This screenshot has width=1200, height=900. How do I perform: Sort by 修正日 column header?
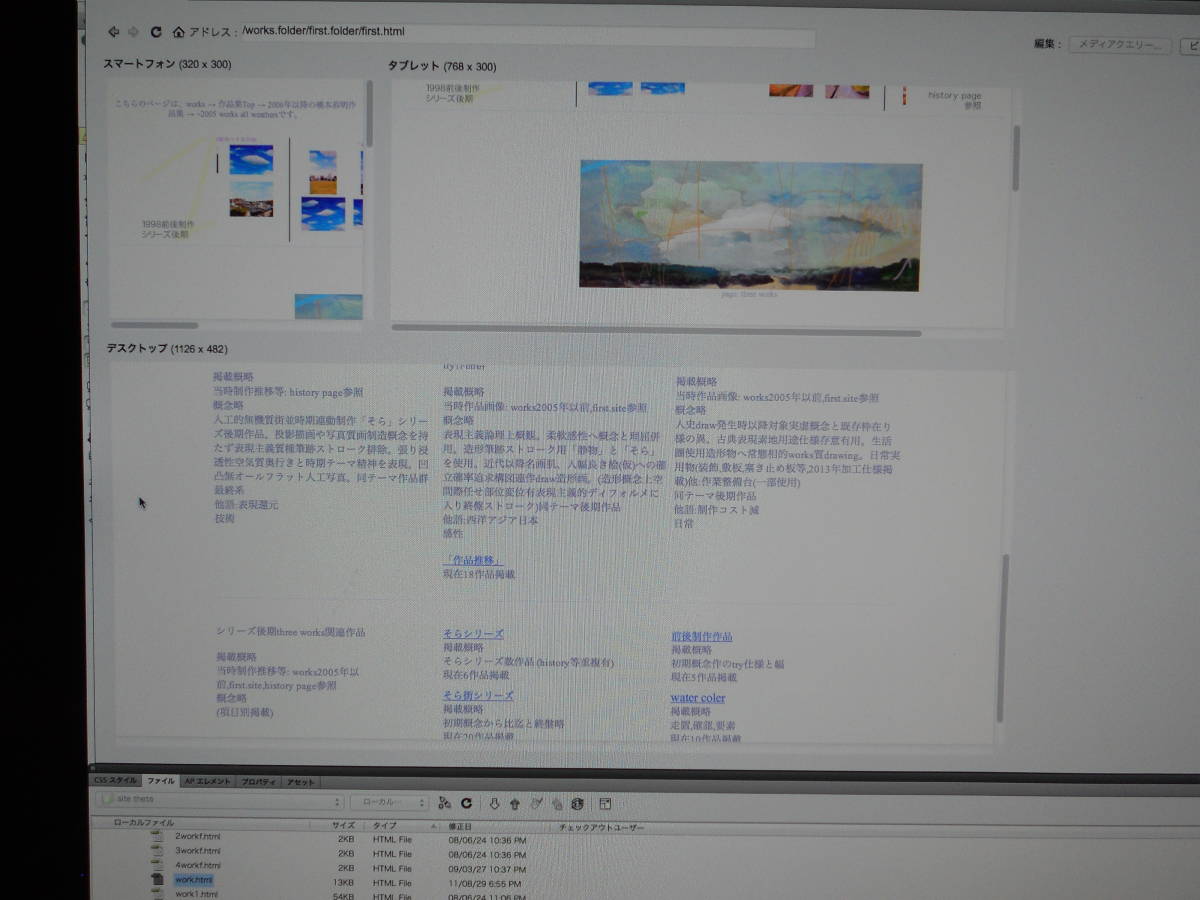(x=459, y=827)
